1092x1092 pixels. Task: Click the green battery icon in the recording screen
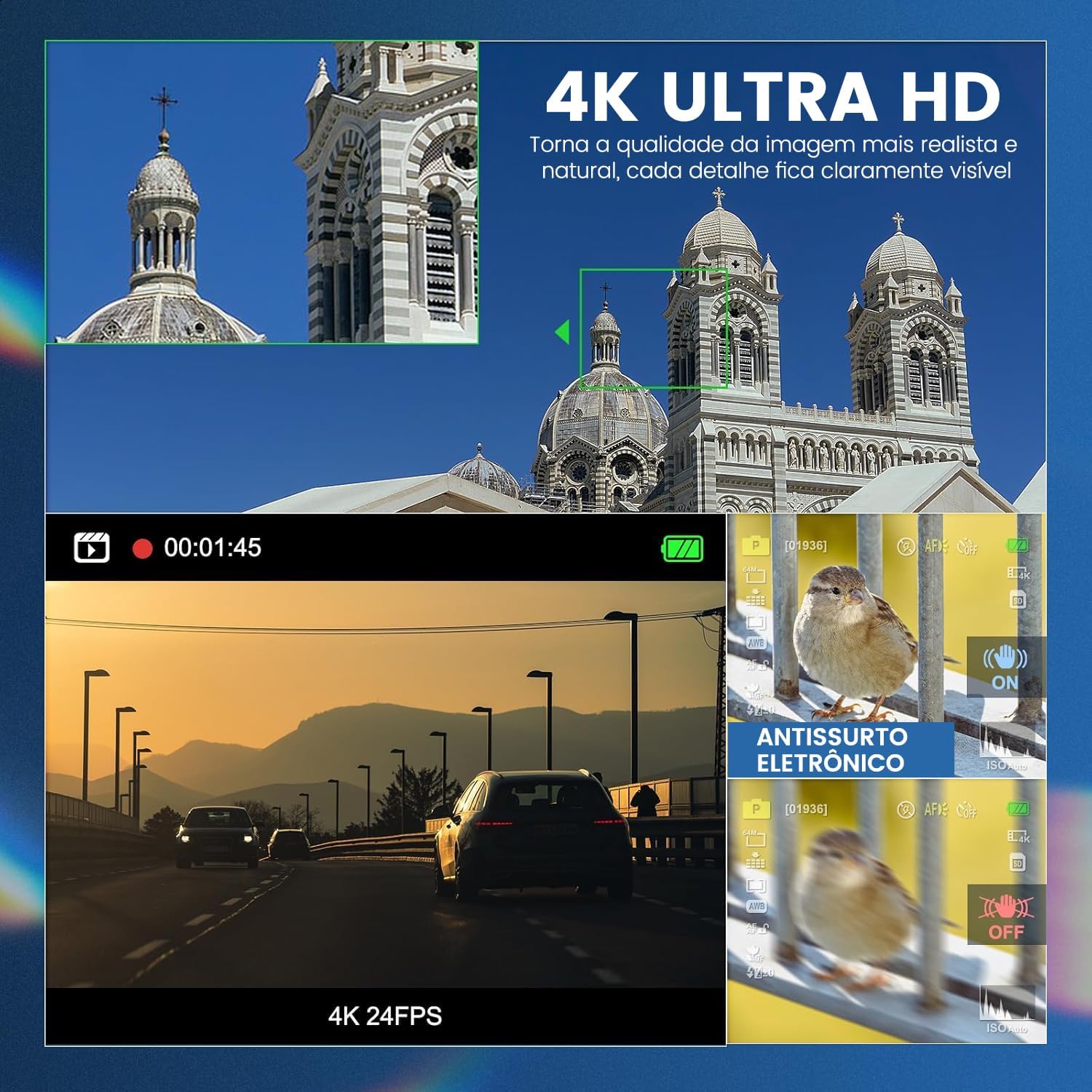click(682, 548)
